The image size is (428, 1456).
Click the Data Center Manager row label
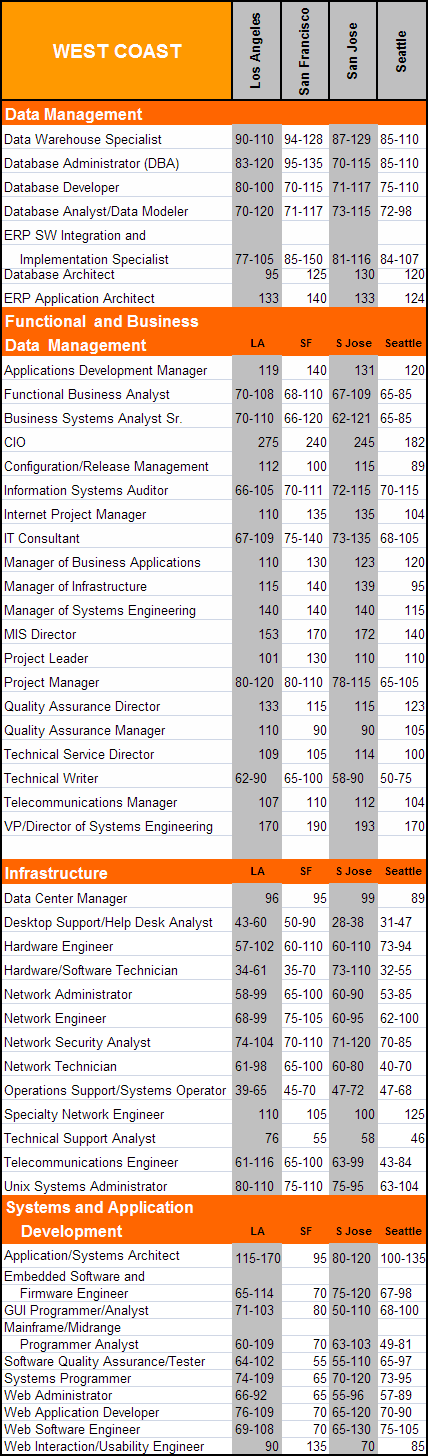pyautogui.click(x=66, y=898)
